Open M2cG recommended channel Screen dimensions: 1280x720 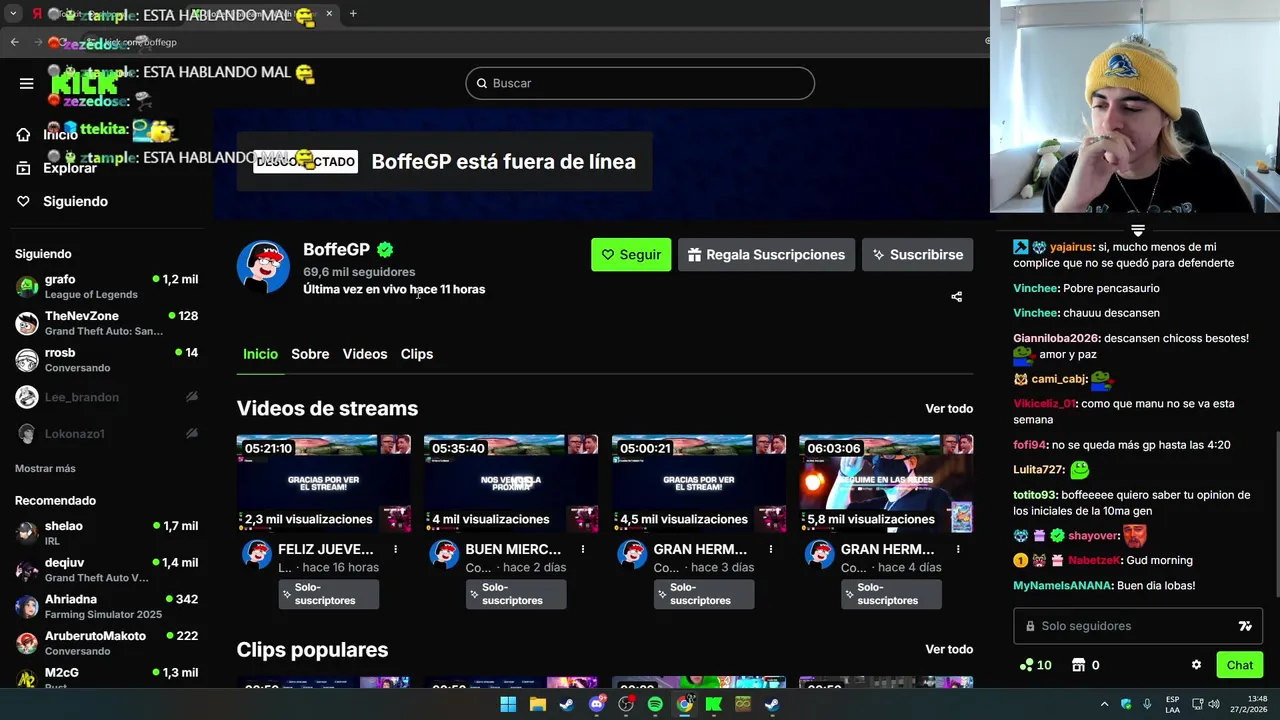coord(106,677)
